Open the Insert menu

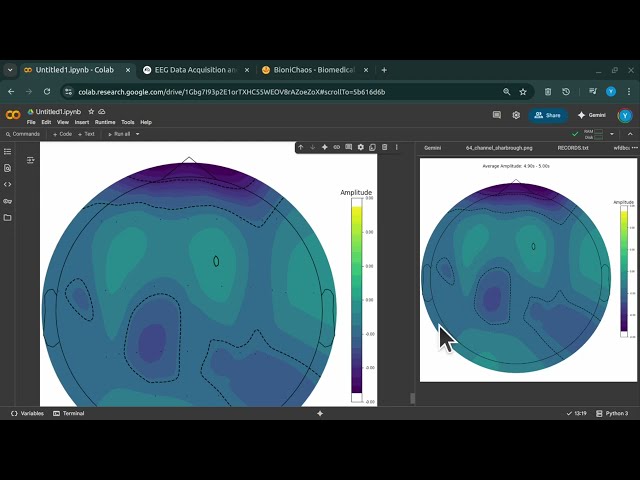pyautogui.click(x=82, y=122)
